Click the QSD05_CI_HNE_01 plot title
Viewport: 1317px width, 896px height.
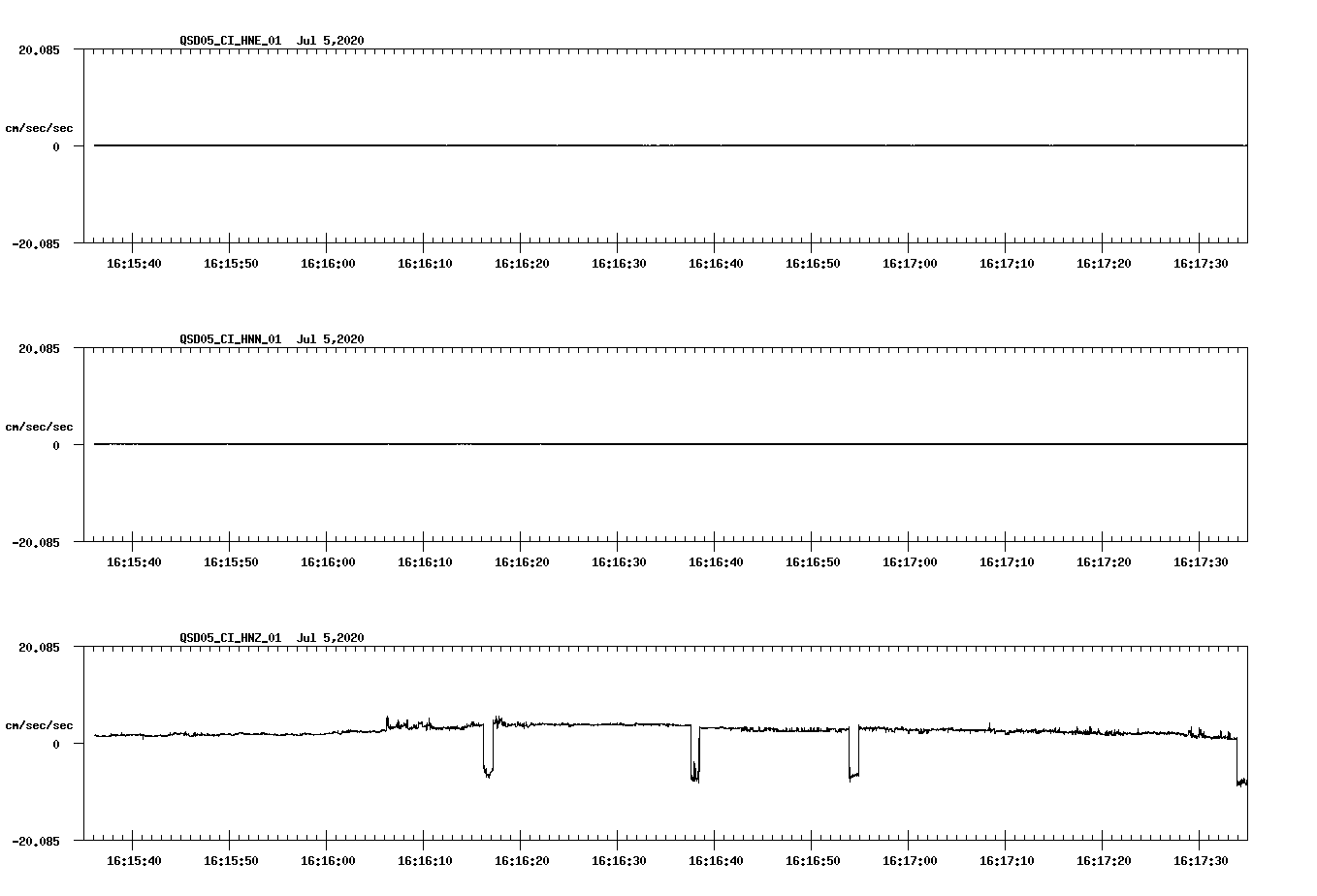coord(273,41)
